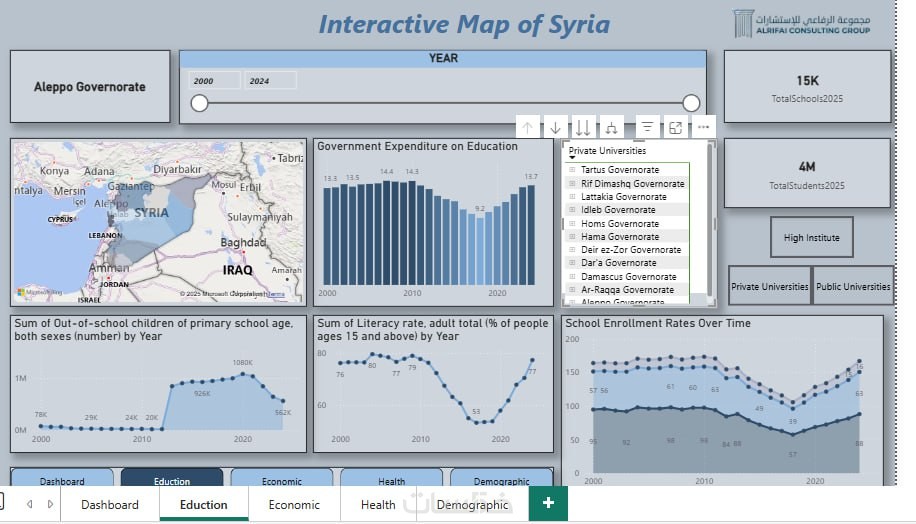Click the start year 2000 input box

pos(214,81)
